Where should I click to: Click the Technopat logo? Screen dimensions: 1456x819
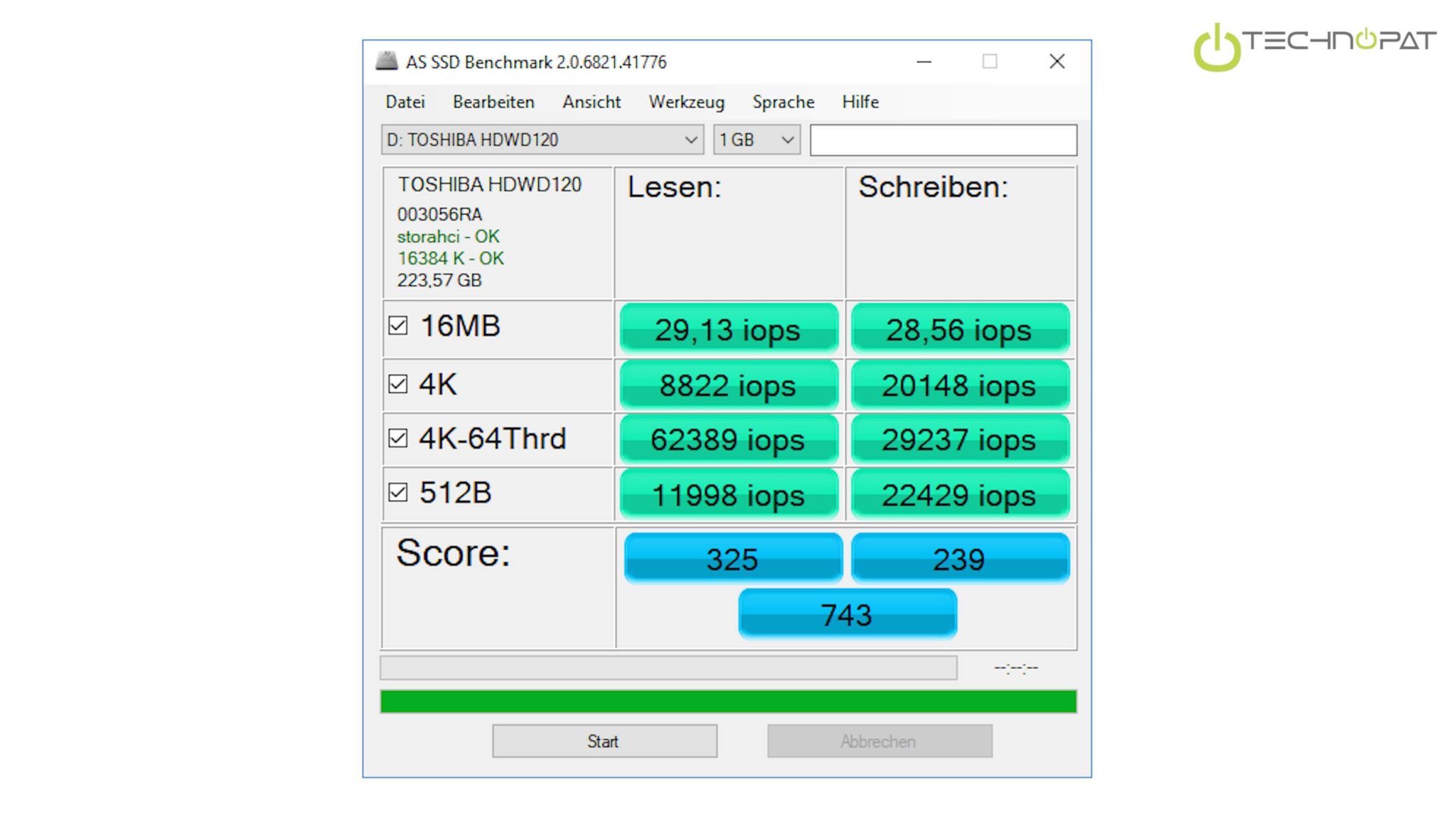coord(1314,45)
